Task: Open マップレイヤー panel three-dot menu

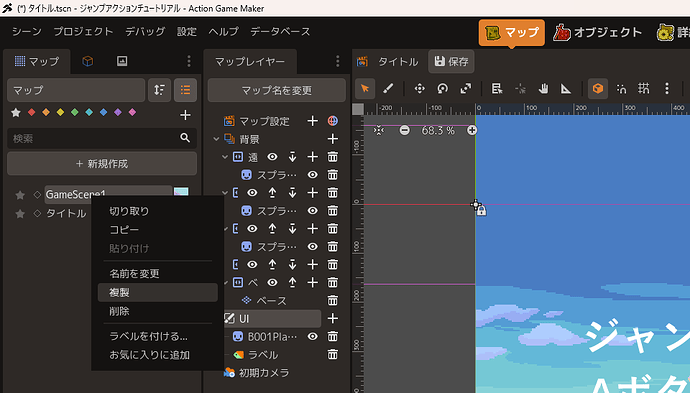Action: click(338, 61)
